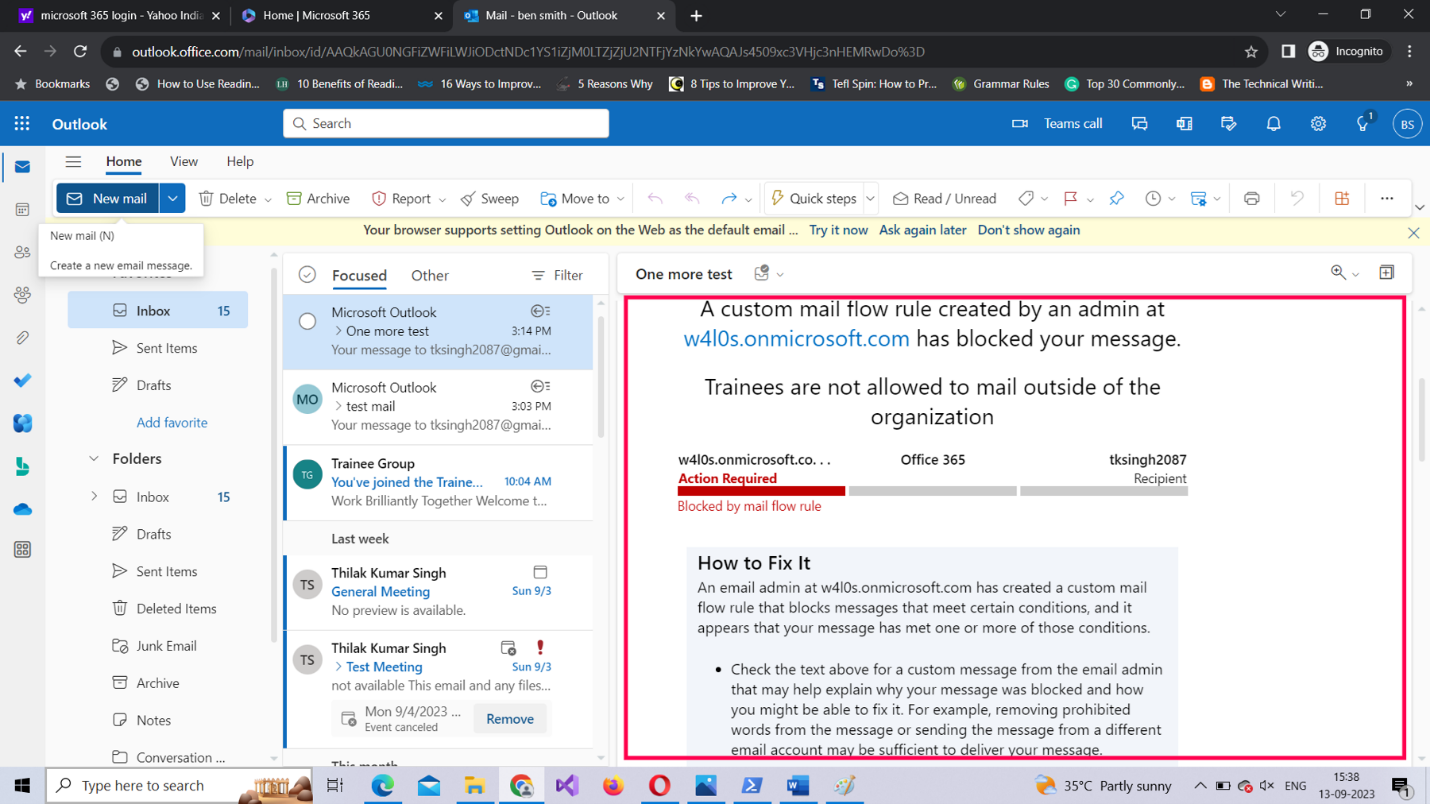The height and width of the screenshot is (804, 1430).
Task: Toggle the hamburger navigation pane button
Action: (x=73, y=162)
